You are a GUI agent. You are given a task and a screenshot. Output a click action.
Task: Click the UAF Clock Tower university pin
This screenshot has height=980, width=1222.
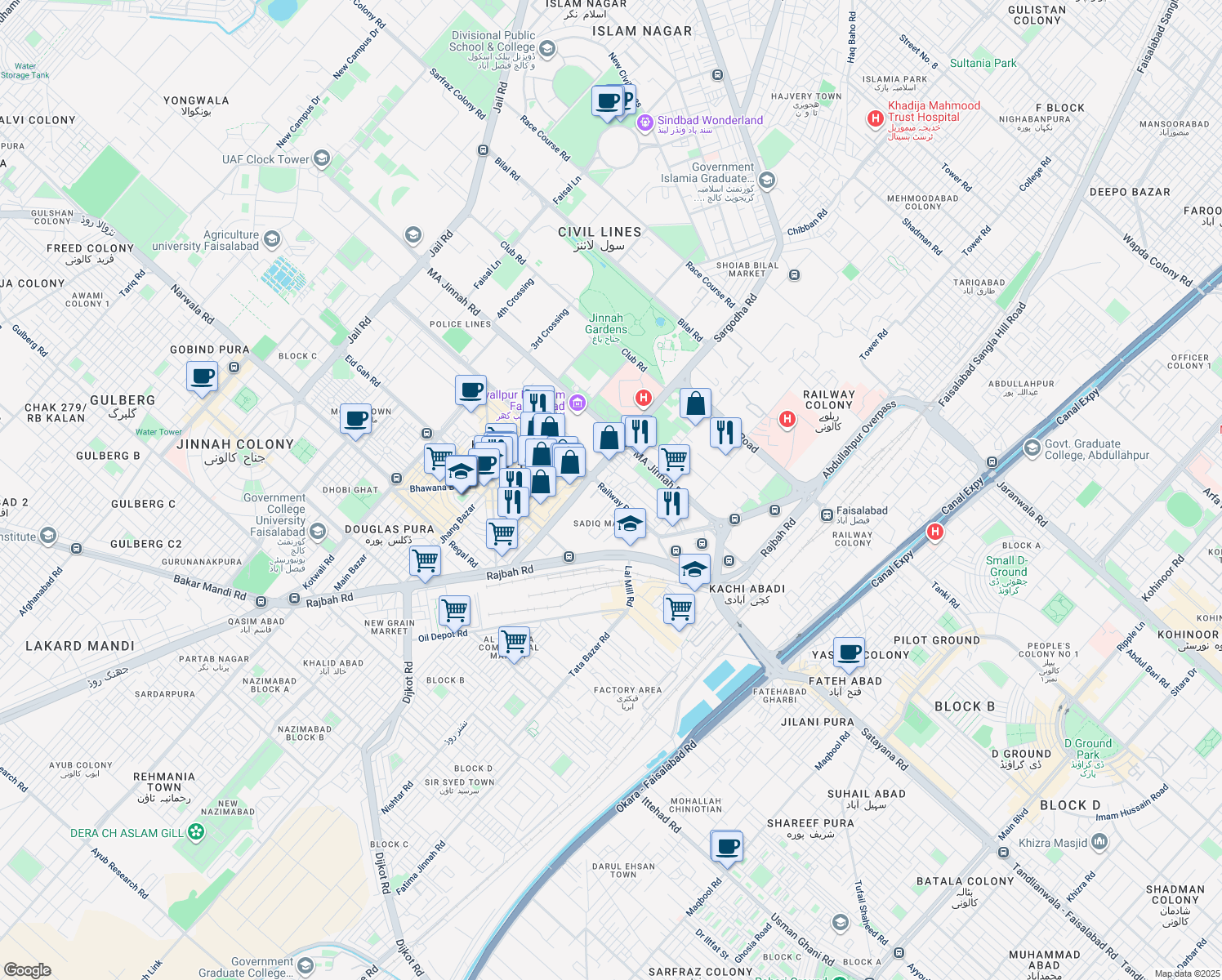click(322, 158)
